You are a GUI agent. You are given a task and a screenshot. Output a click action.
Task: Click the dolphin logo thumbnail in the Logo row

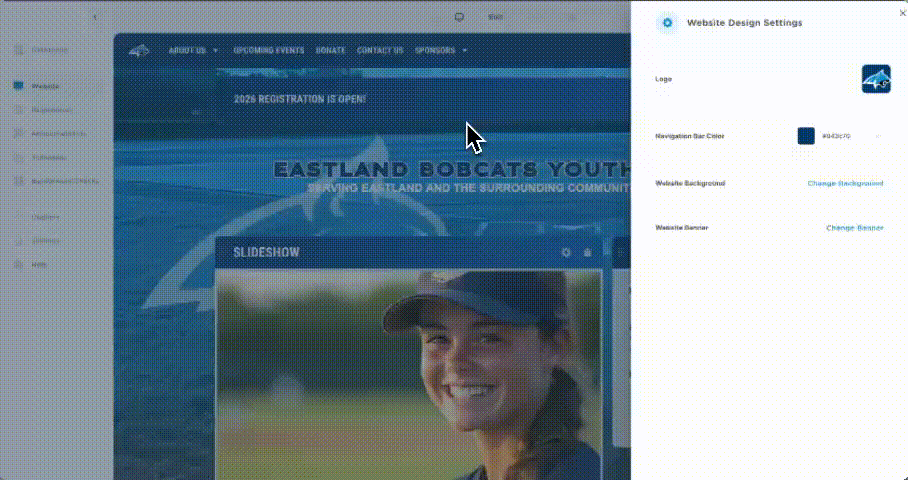point(876,79)
